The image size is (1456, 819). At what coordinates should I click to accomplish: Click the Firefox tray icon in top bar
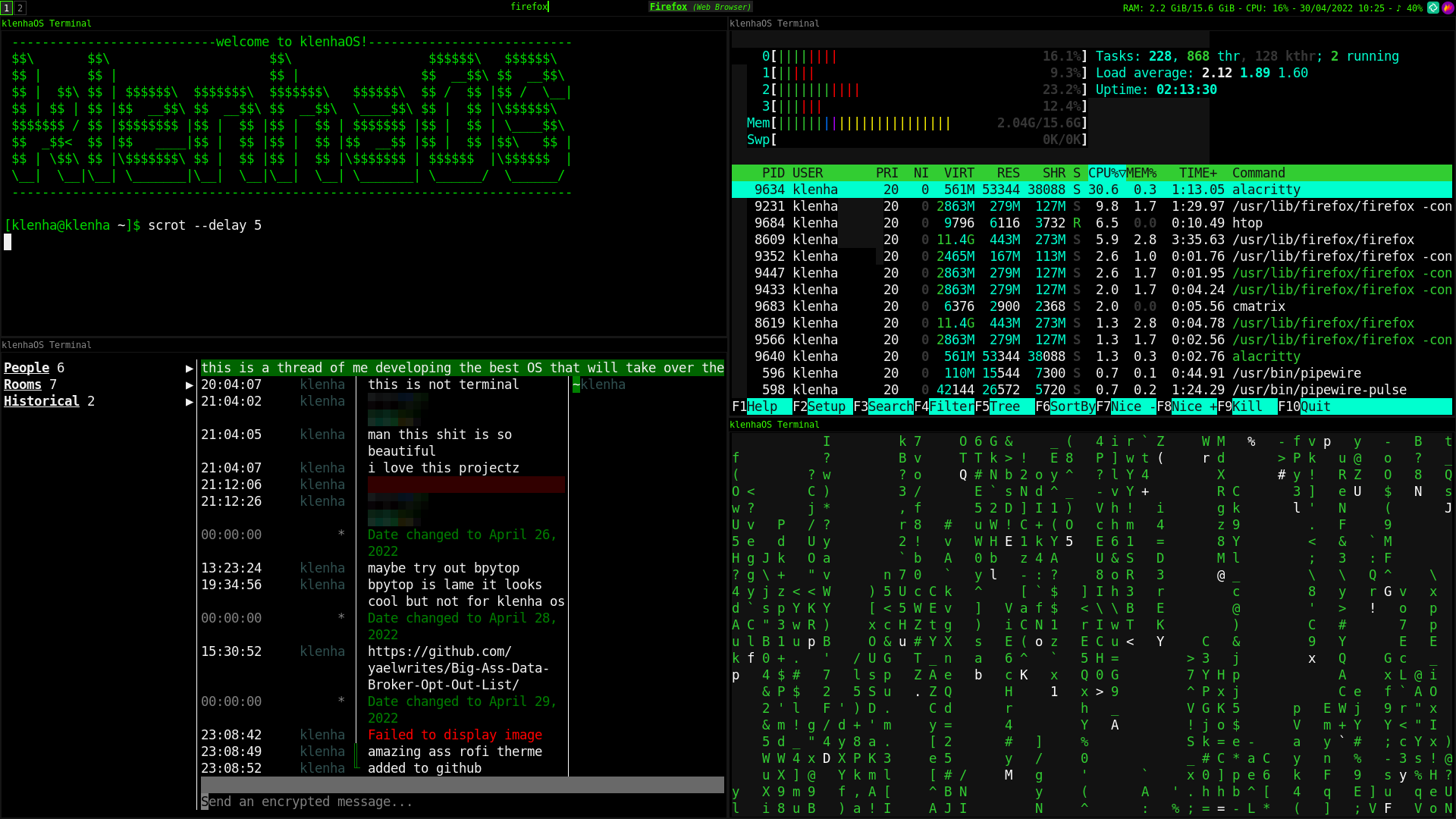coord(1447,8)
